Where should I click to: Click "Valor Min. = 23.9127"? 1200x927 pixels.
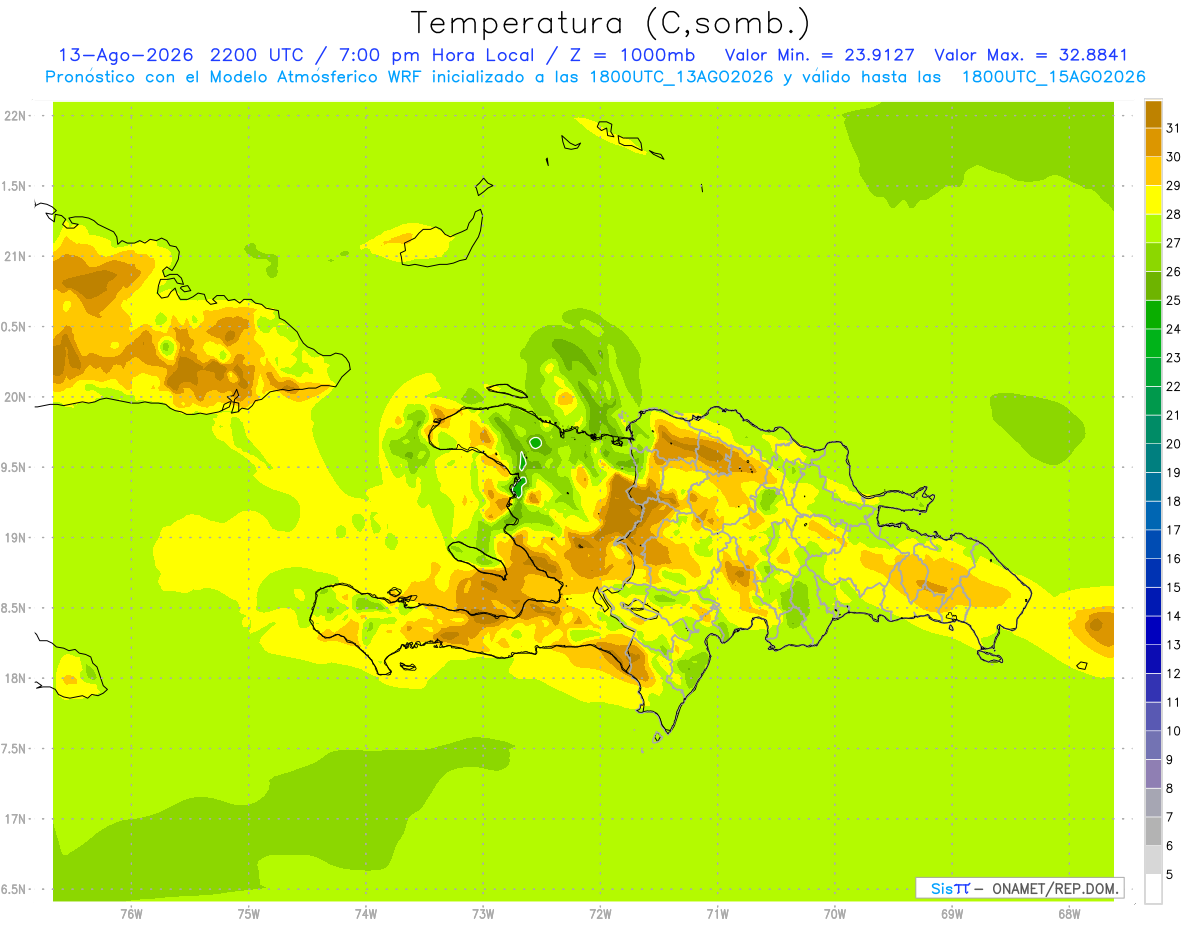point(819,55)
